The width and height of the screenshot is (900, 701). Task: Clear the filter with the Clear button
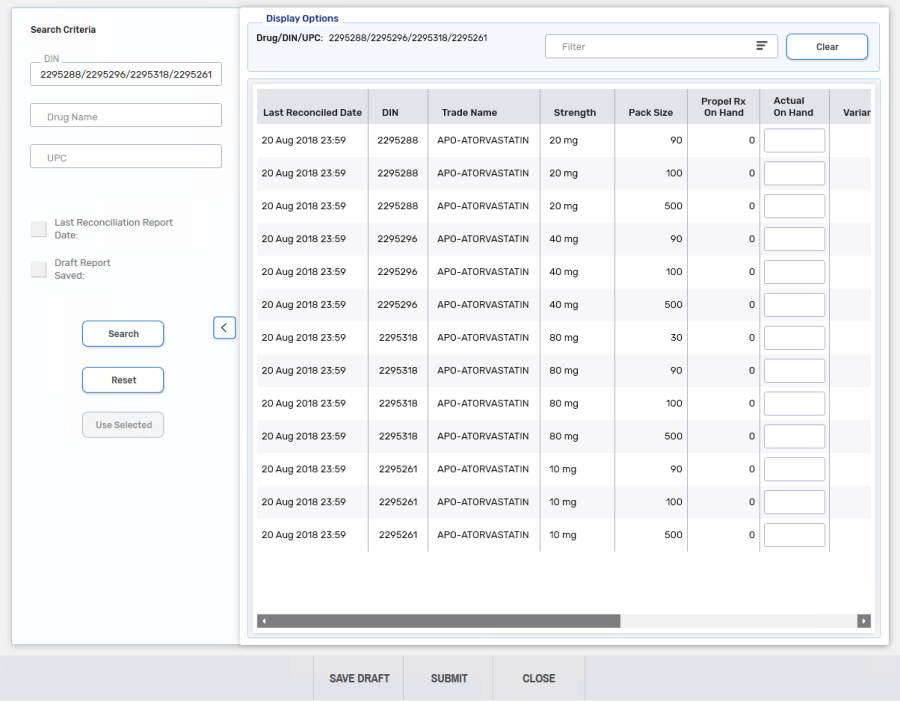826,46
